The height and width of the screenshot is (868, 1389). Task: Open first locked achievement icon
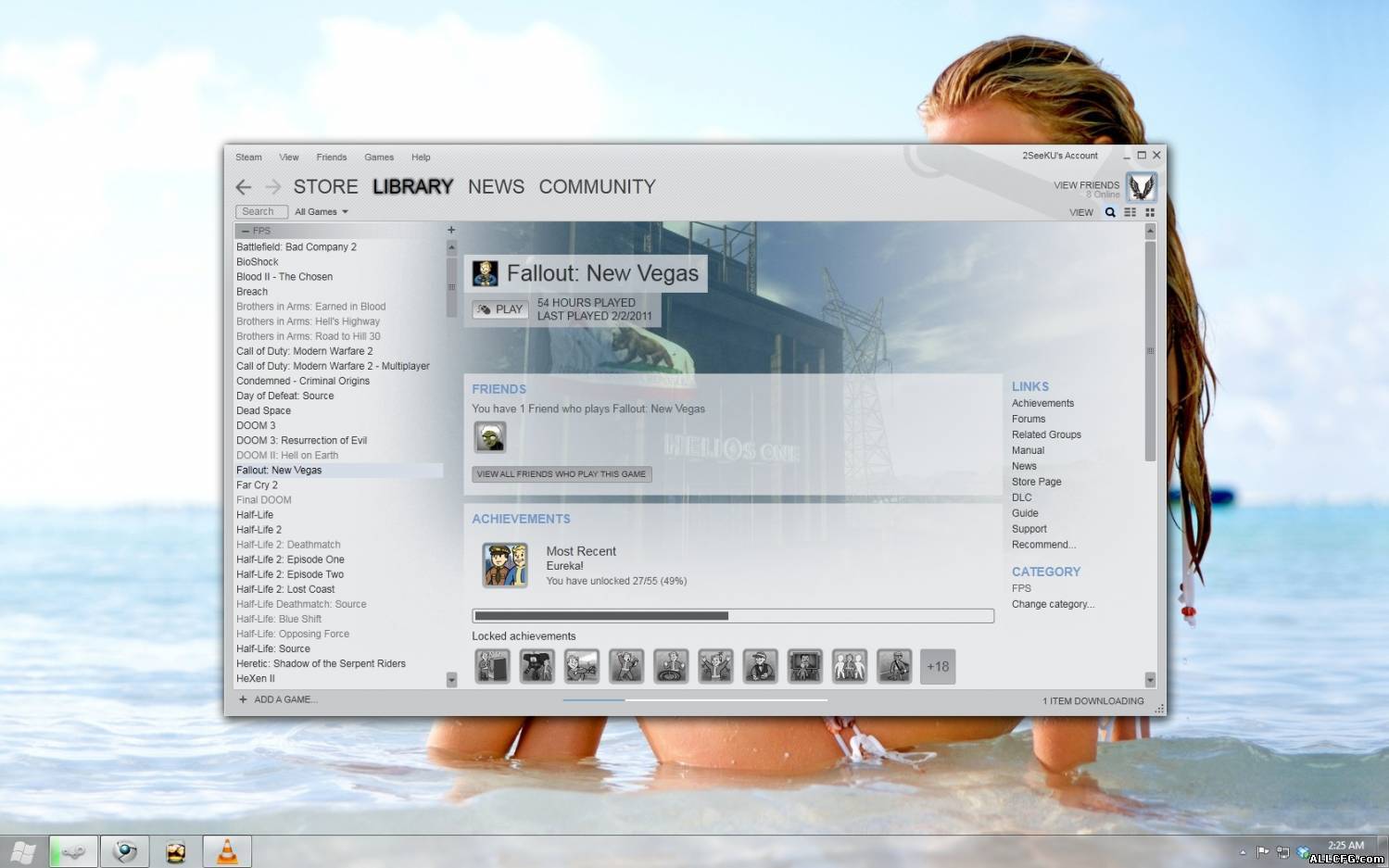click(x=492, y=666)
